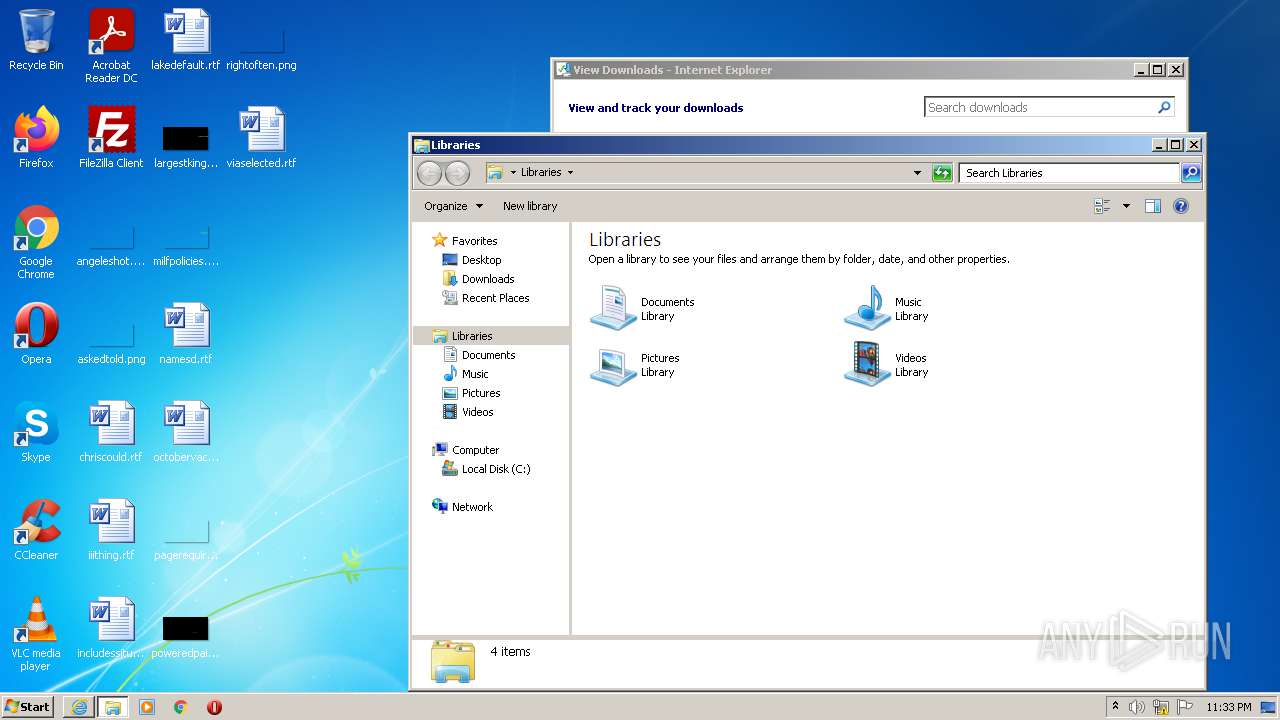Image resolution: width=1280 pixels, height=720 pixels.
Task: Select Recent Places under Favorites
Action: click(x=495, y=298)
